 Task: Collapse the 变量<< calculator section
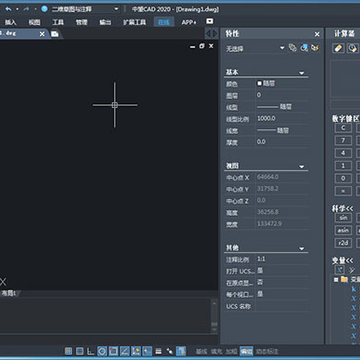point(342,260)
